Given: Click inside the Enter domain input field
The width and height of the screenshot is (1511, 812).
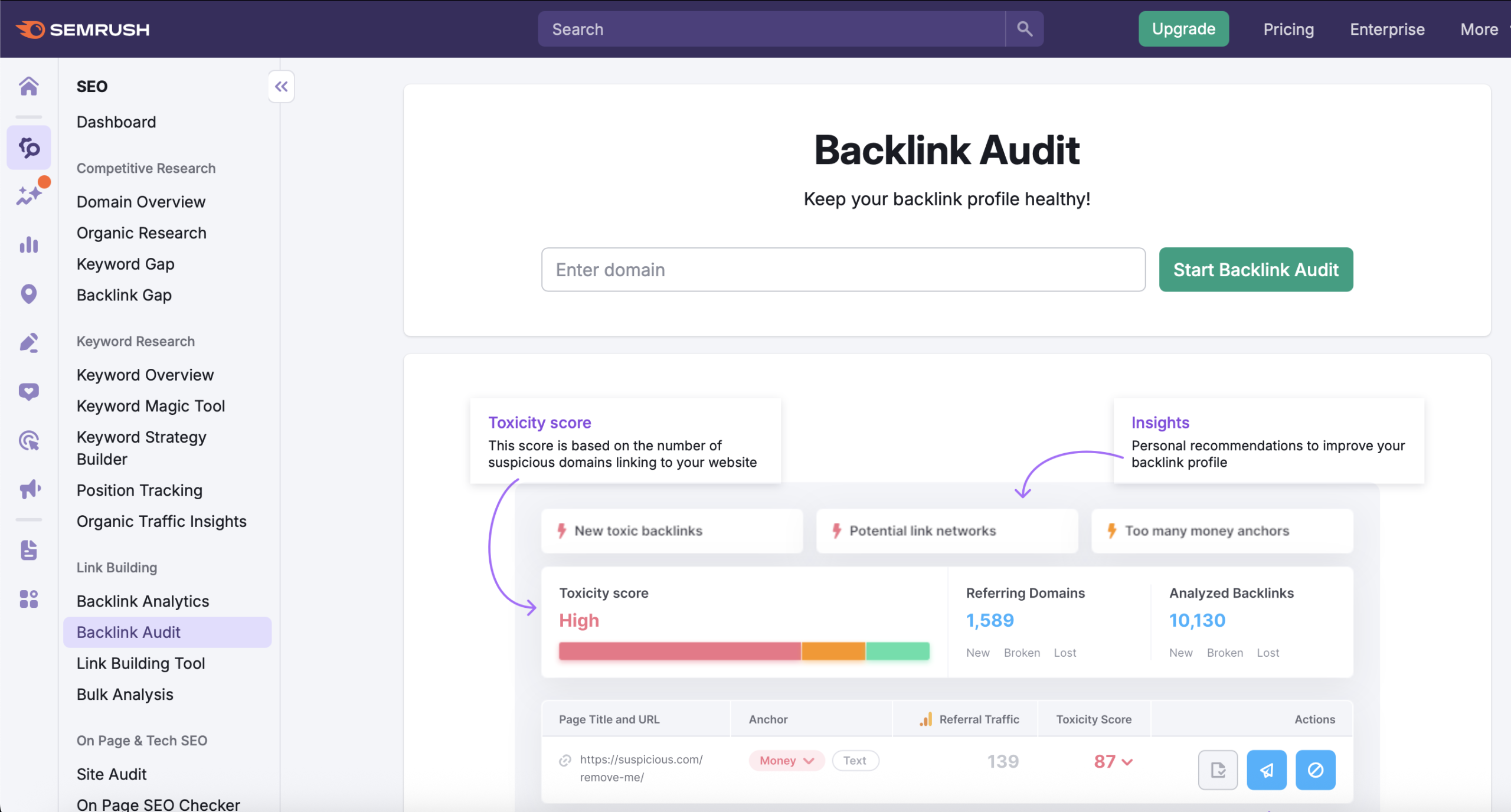Looking at the screenshot, I should point(842,270).
